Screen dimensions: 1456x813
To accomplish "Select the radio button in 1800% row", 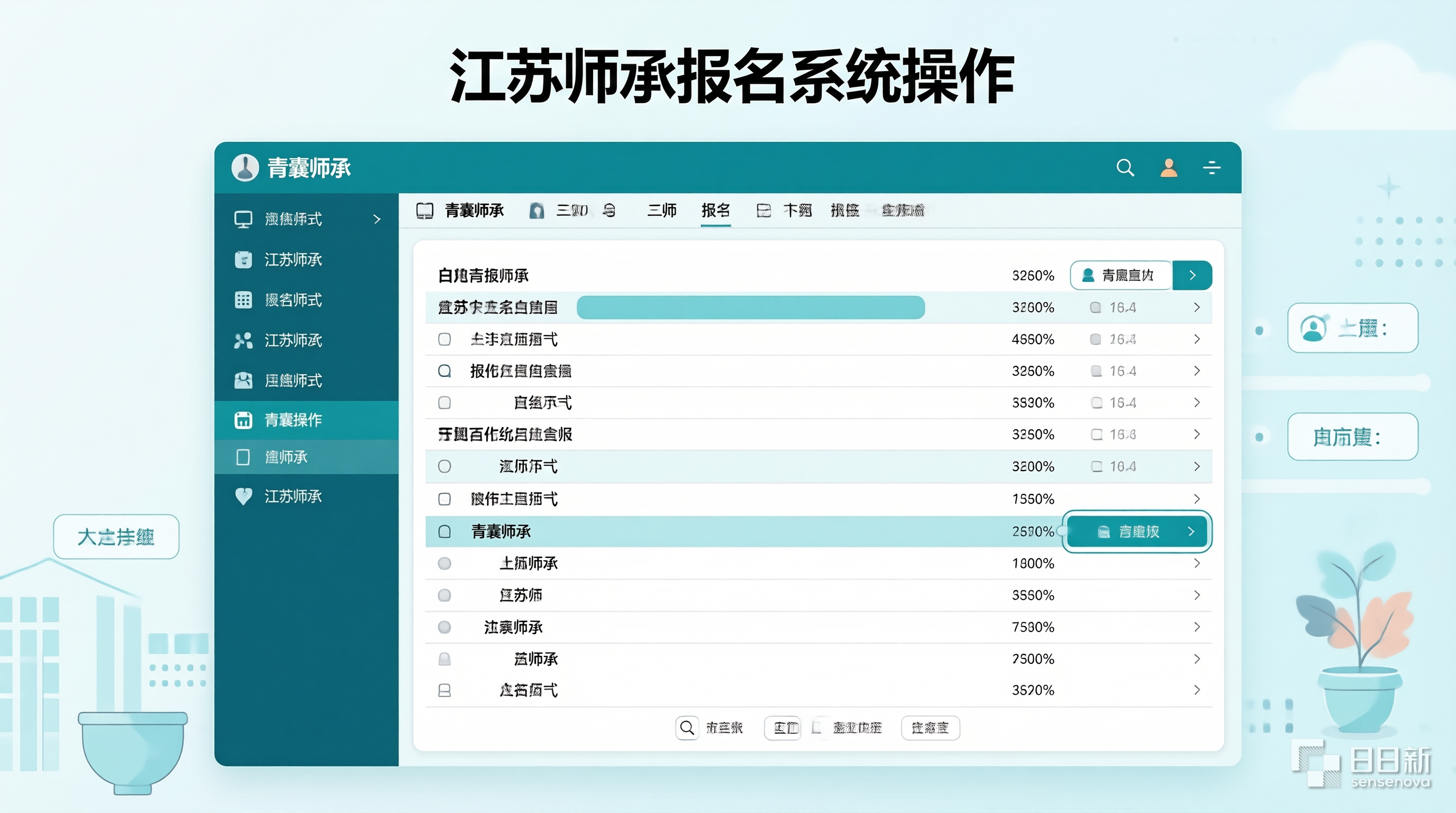I will click(444, 564).
